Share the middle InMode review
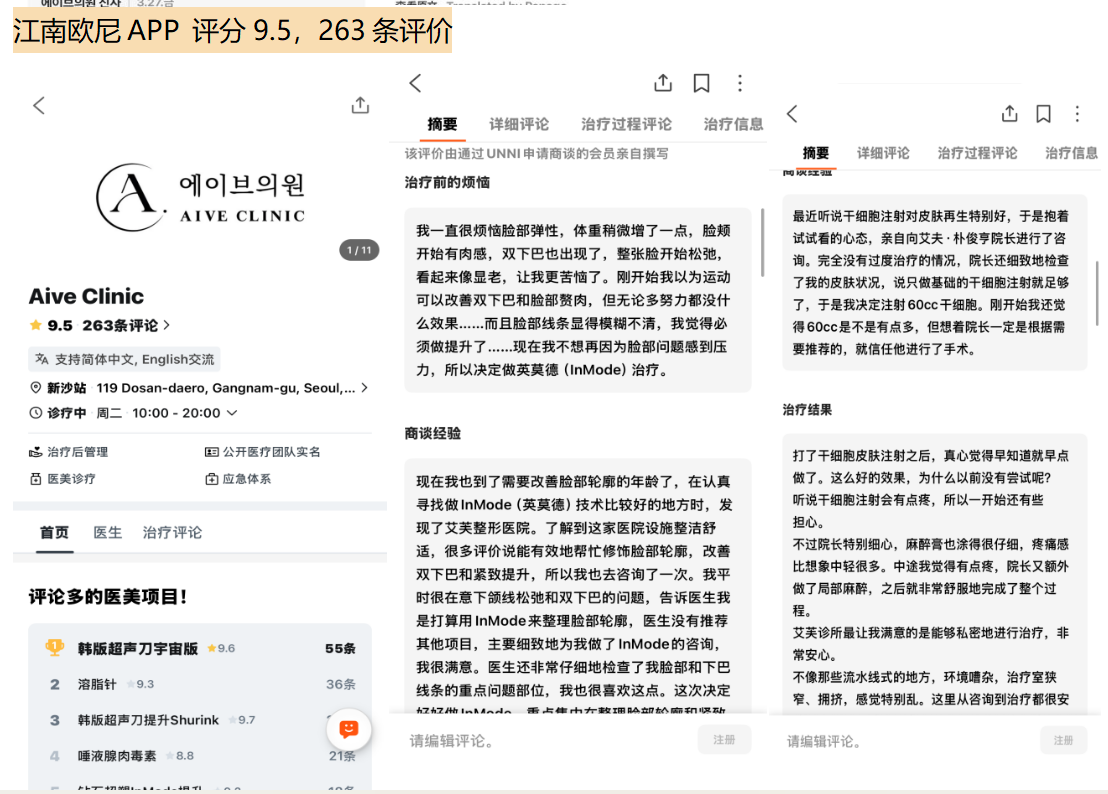The height and width of the screenshot is (794, 1108). click(663, 83)
